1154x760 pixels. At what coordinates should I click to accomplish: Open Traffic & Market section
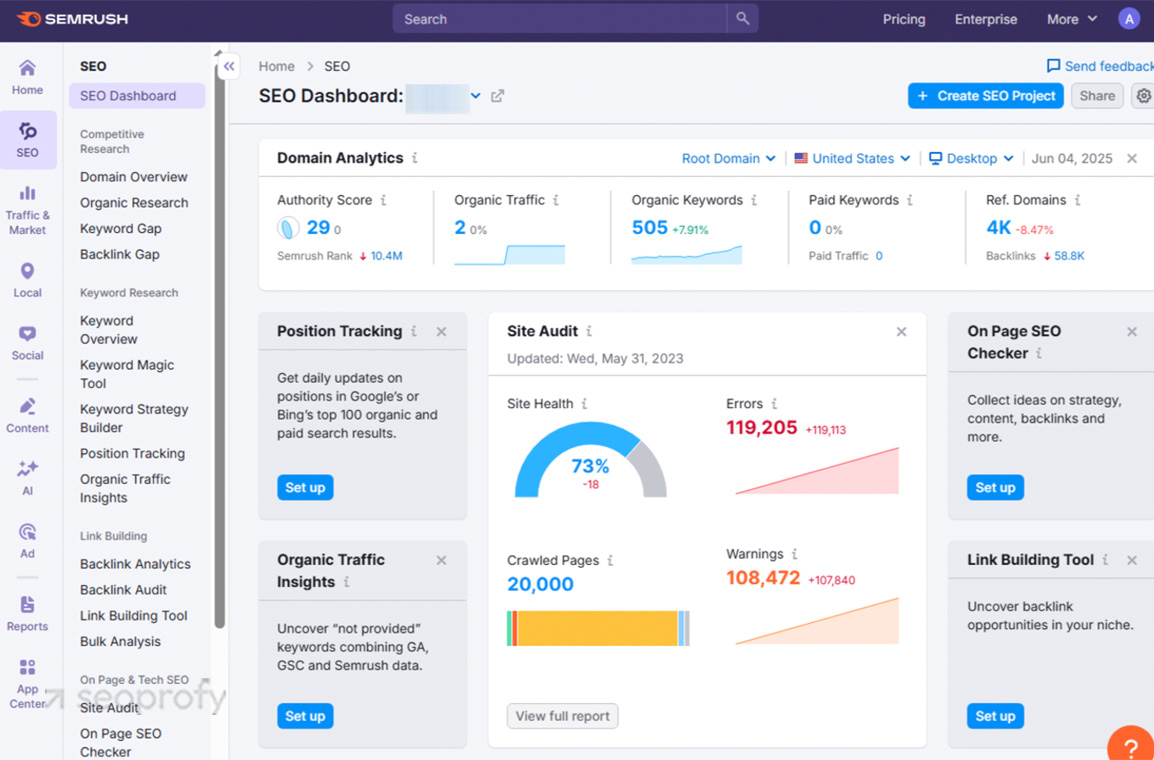pos(27,210)
